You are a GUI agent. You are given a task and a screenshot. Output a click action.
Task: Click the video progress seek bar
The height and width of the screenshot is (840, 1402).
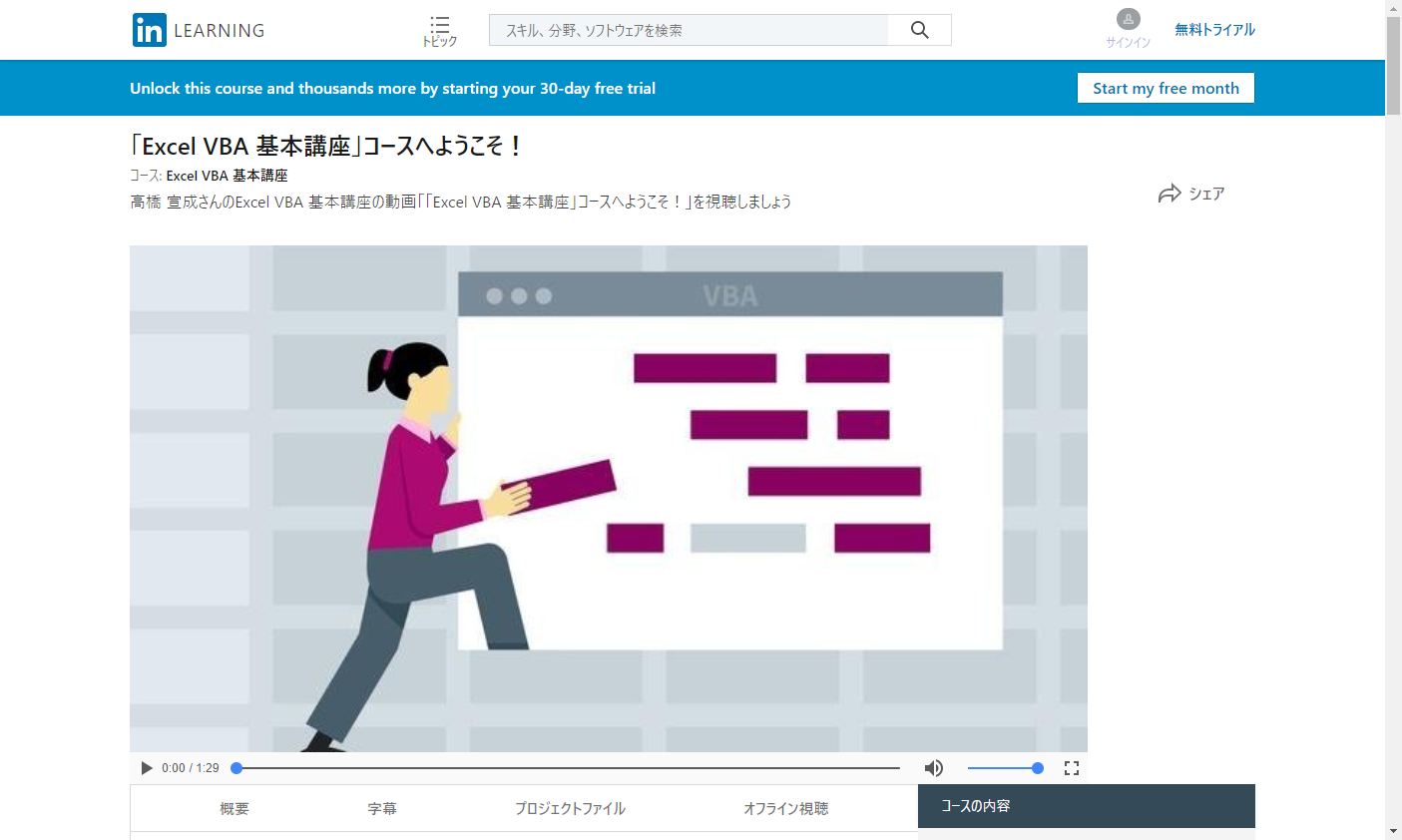[566, 768]
